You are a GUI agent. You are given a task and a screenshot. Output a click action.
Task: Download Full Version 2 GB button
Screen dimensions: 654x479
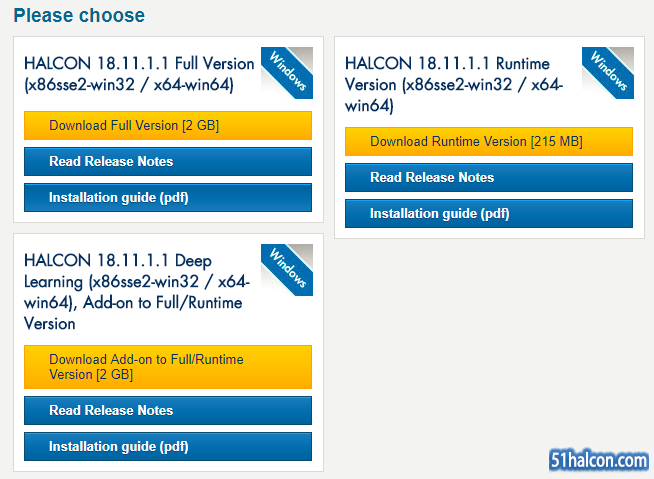168,125
